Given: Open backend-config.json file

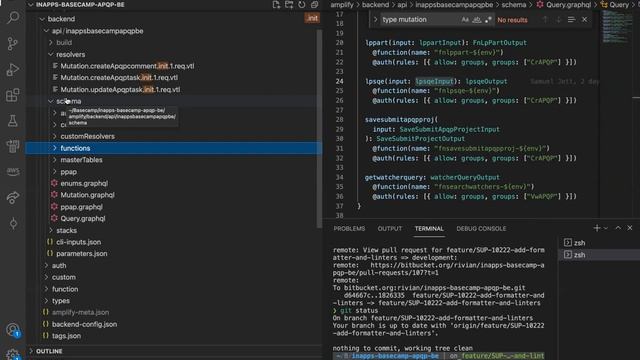Looking at the screenshot, I should [x=174, y=324].
